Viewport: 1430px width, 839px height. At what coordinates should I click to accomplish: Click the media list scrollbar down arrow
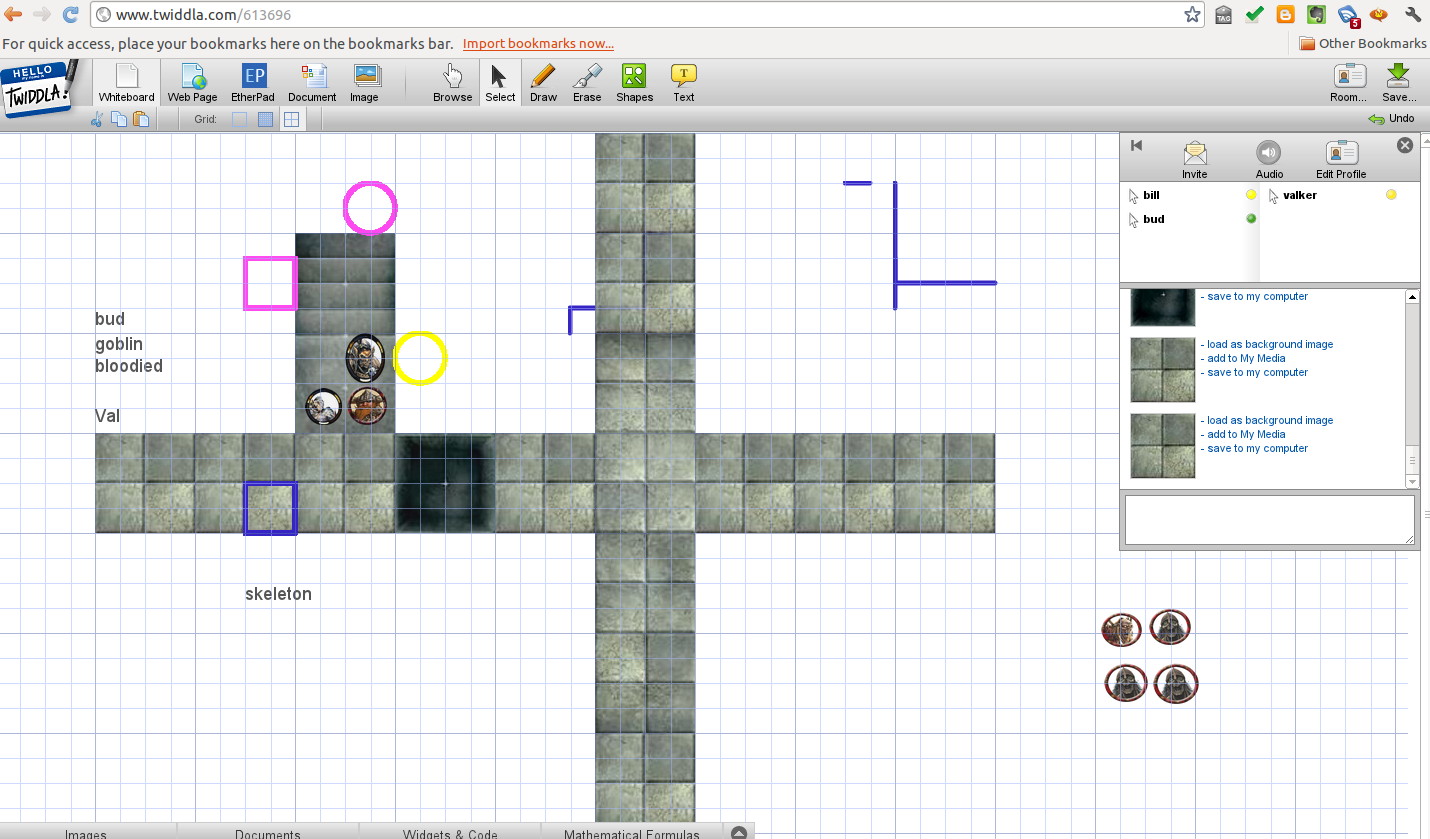point(1412,481)
